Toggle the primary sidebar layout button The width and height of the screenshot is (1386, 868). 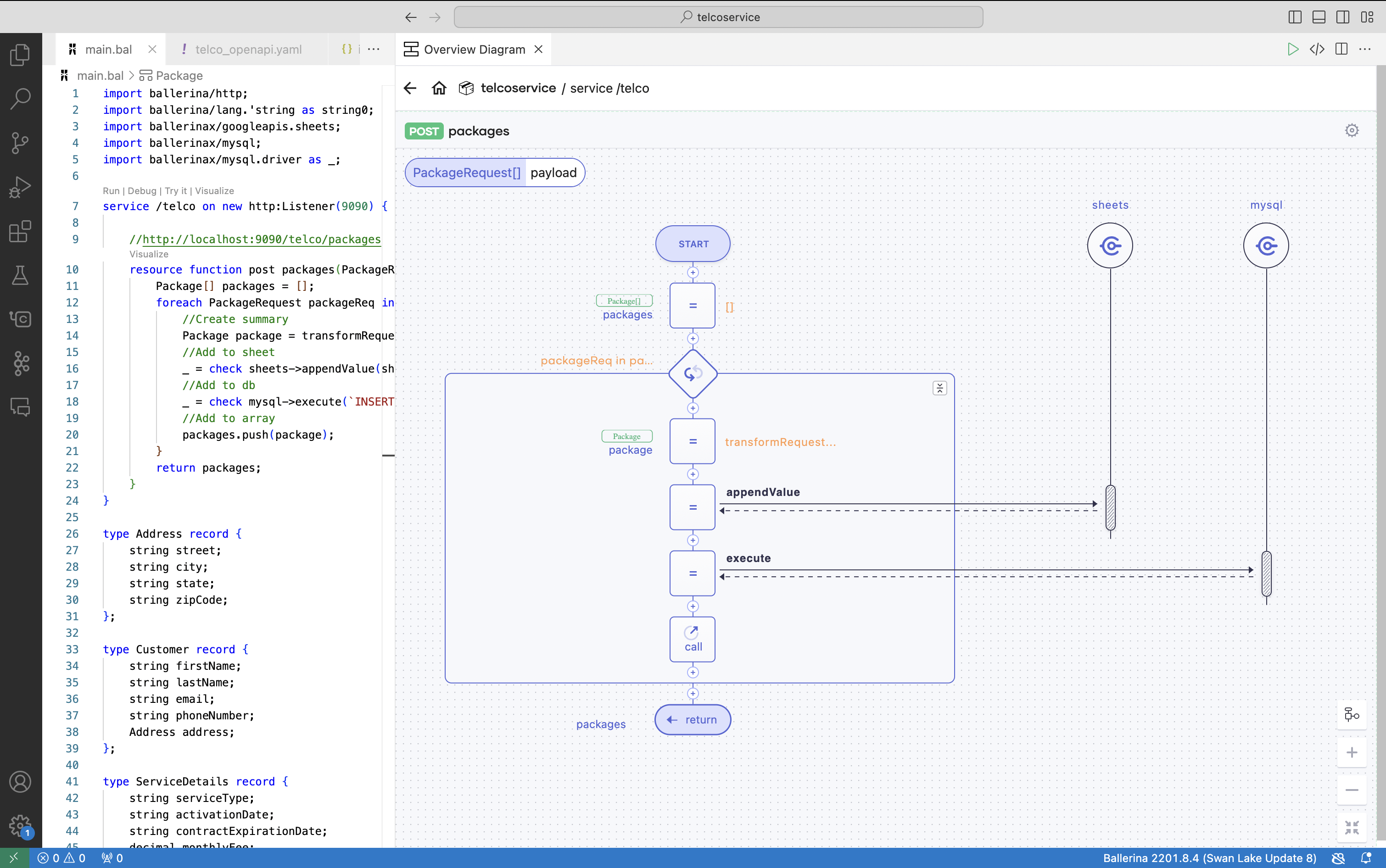1295,17
